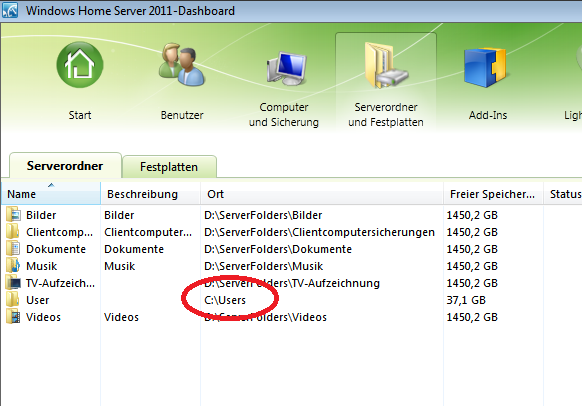Open the Start home icon
This screenshot has height=406, width=582.
(x=80, y=65)
